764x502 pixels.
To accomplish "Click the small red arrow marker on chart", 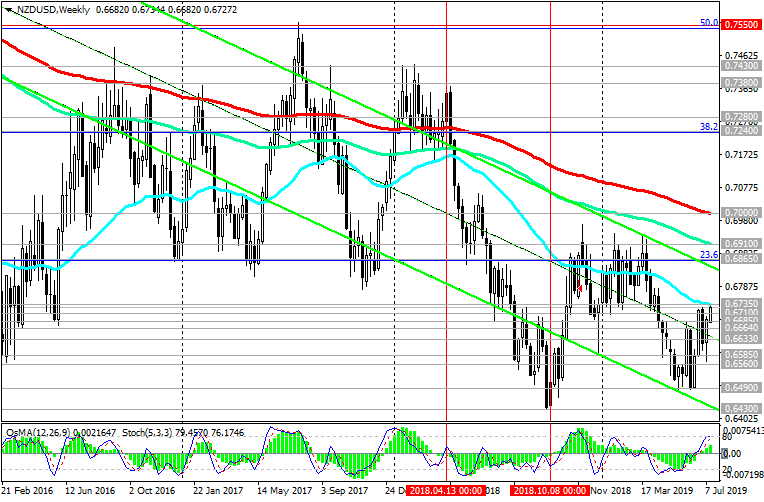I will 579,288.
